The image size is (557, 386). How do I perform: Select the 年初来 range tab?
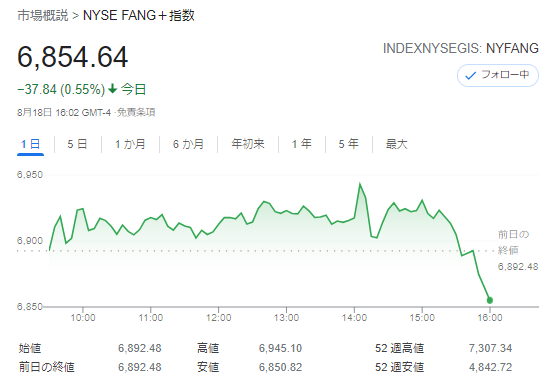click(x=248, y=144)
